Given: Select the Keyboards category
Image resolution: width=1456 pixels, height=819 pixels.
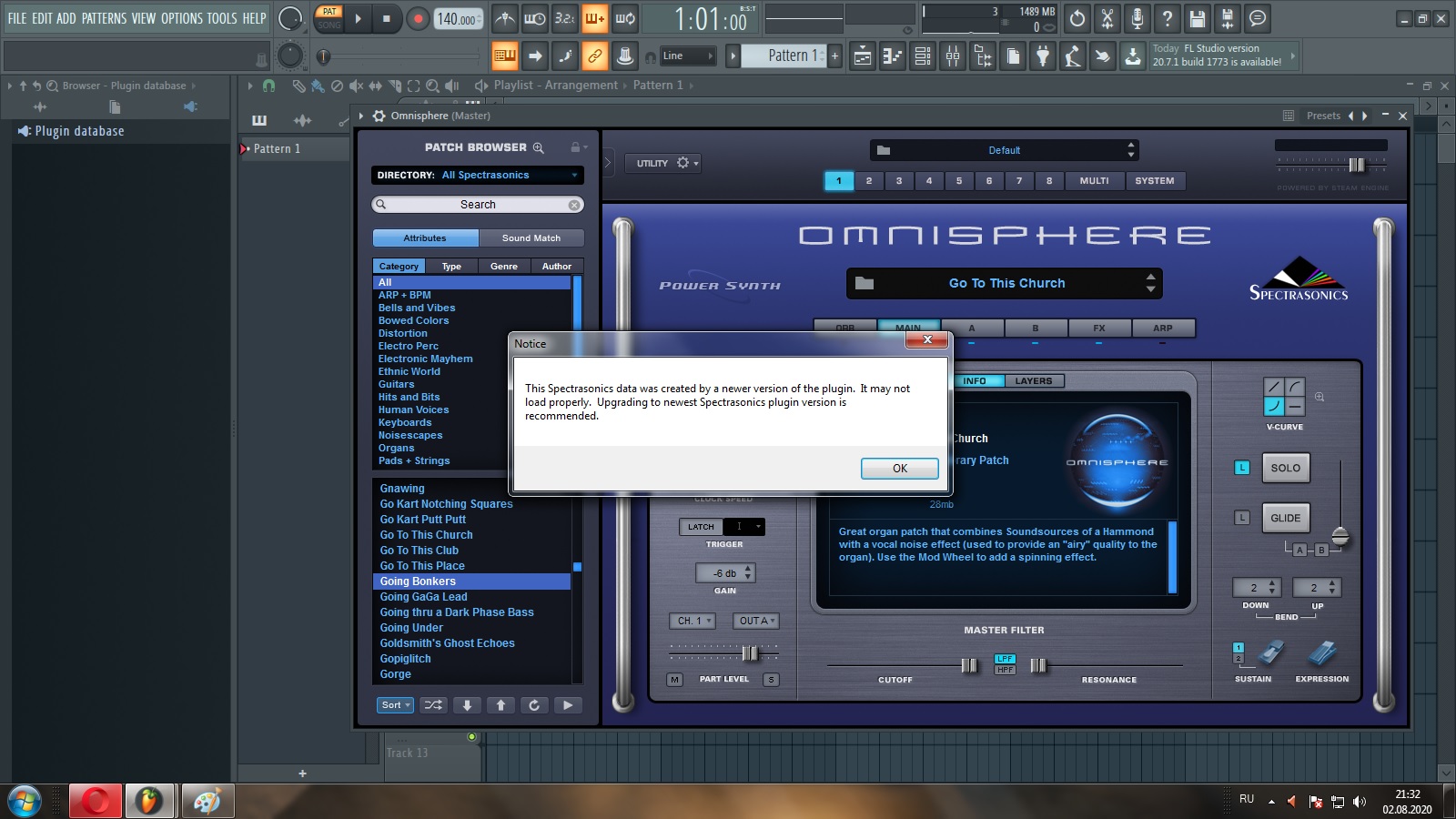Looking at the screenshot, I should [405, 422].
